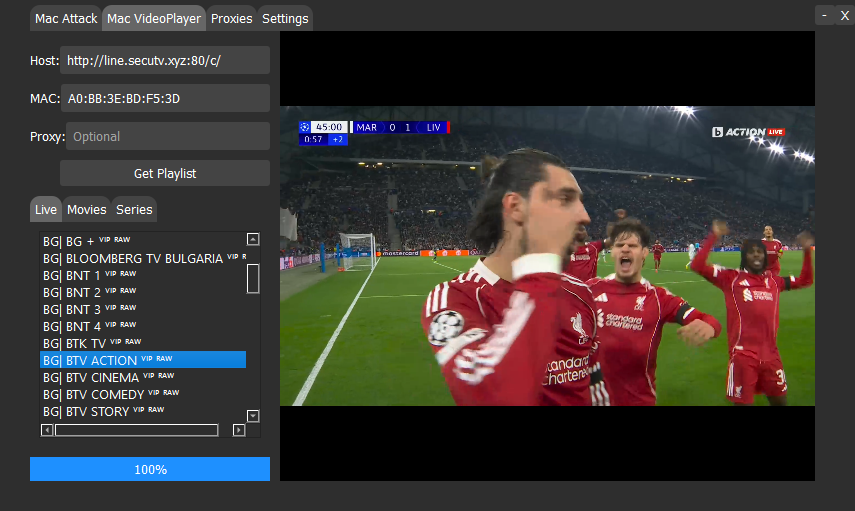This screenshot has height=511, width=855.
Task: Select the Live playlist tab
Action: point(46,209)
